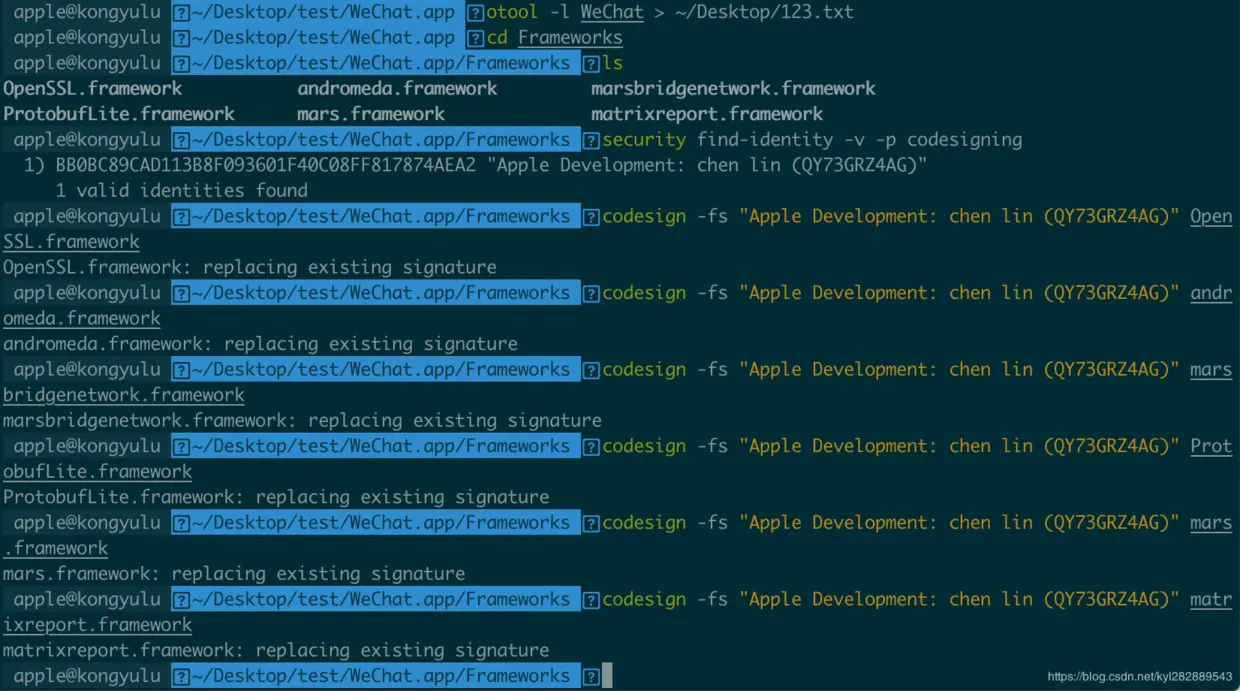
Task: Select andromeda.framework in the ls listing
Action: pos(397,88)
